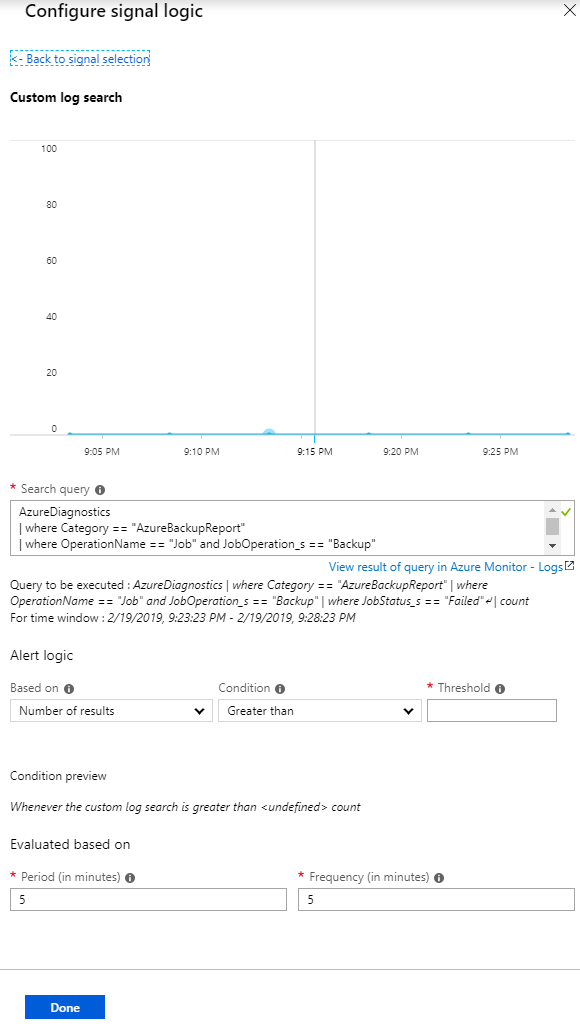Click inside the Period value field
Image resolution: width=580 pixels, height=1032 pixels.
pyautogui.click(x=148, y=899)
